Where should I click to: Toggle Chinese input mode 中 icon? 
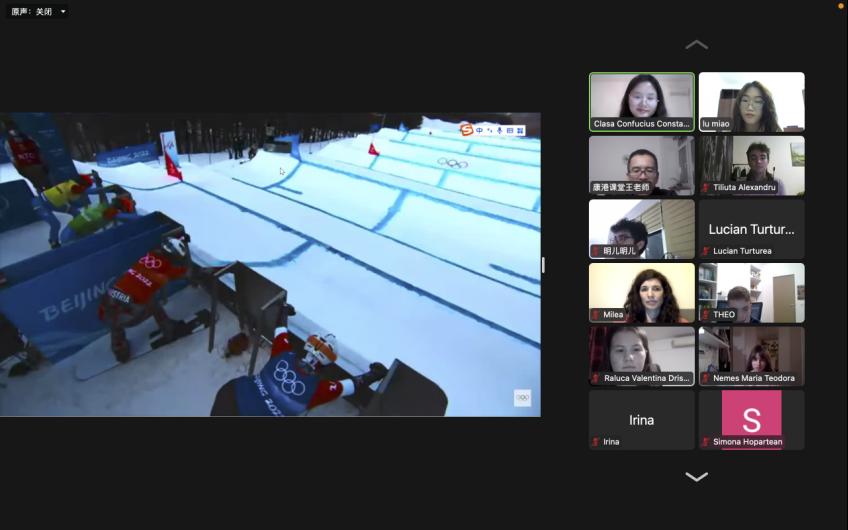point(479,130)
